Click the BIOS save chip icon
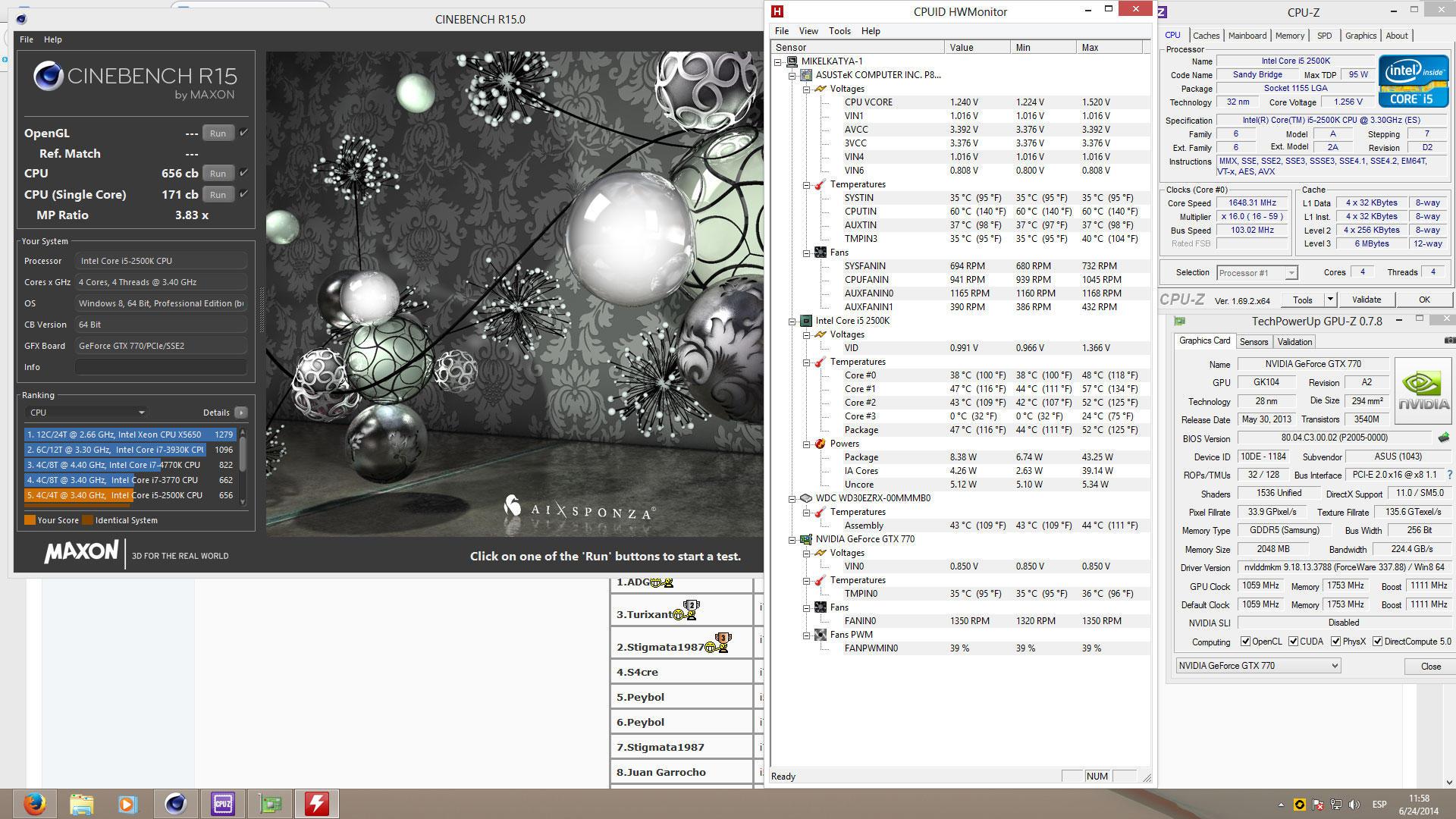The image size is (1456, 819). coord(1443,438)
